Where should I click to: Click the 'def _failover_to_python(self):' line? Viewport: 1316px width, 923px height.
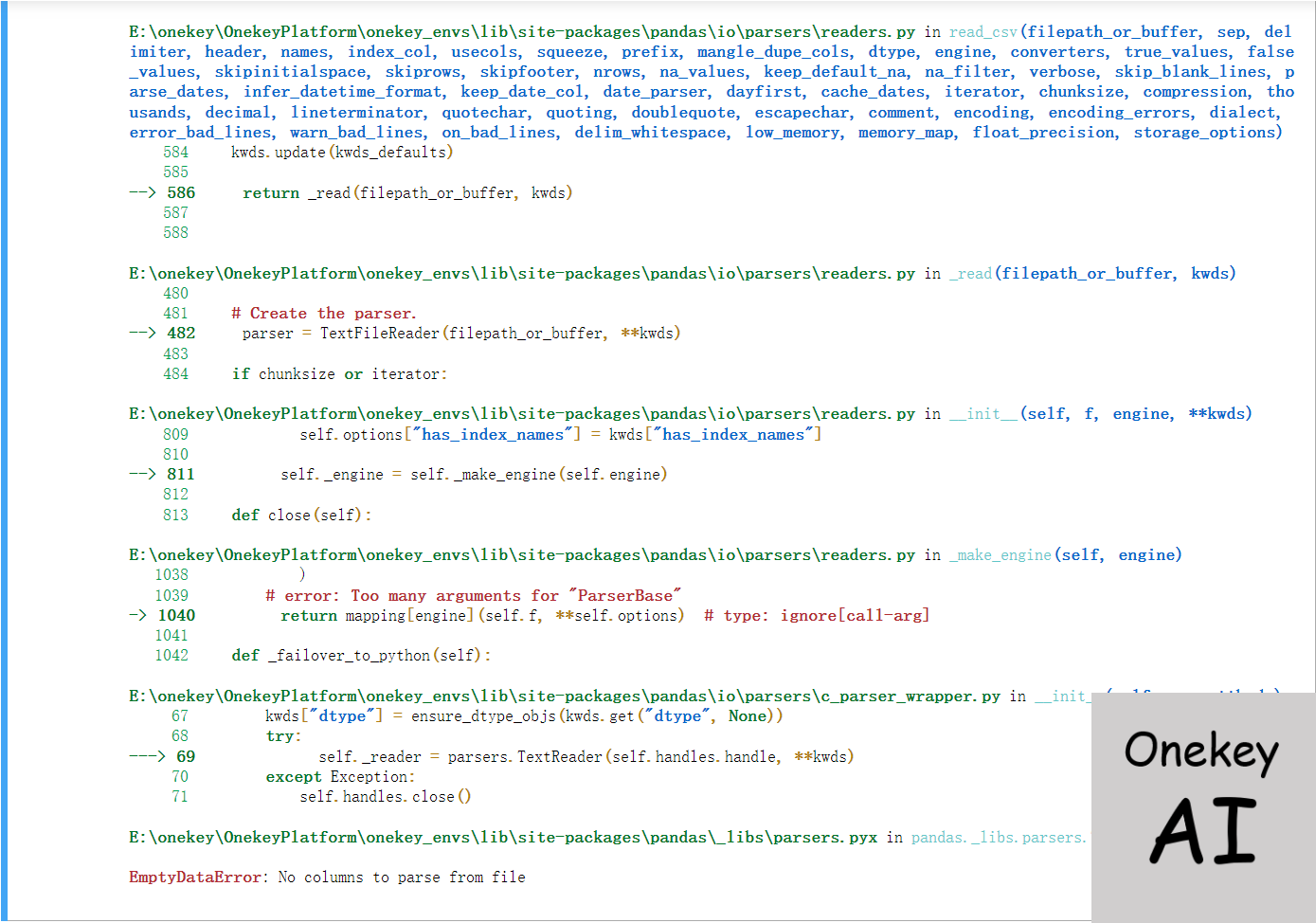(x=361, y=656)
